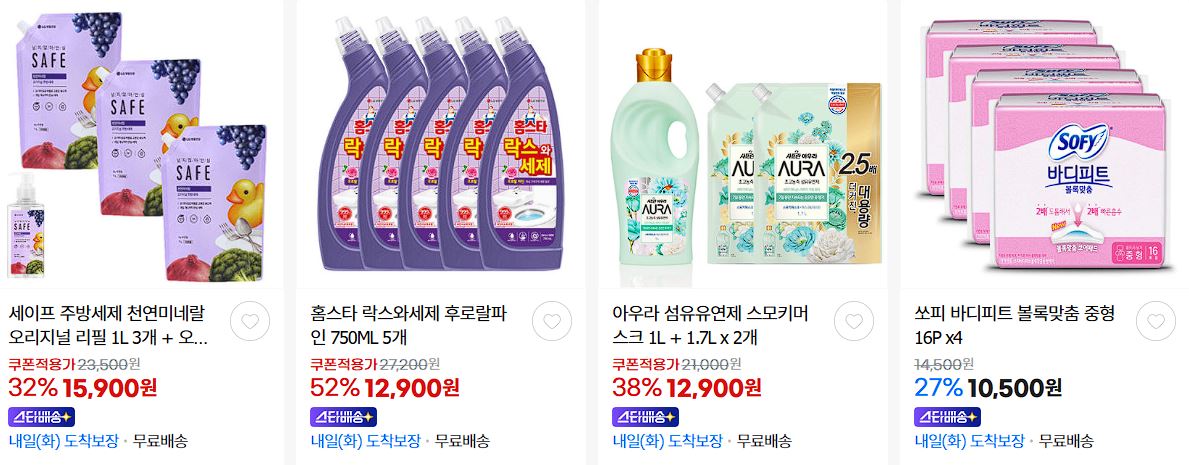Add AURA fabric softener to wishlist heart
This screenshot has width=1189, height=465.
point(854,322)
